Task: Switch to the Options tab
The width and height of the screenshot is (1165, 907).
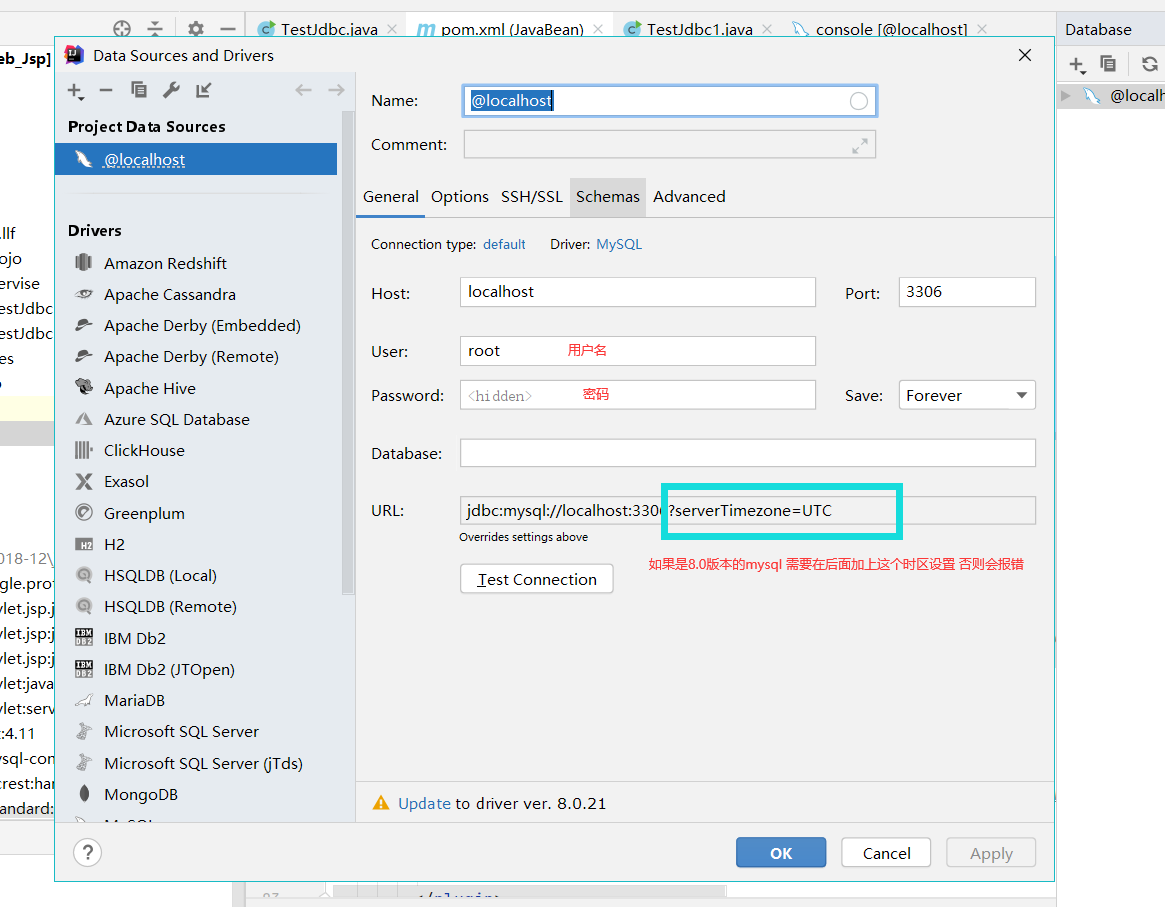Action: pos(459,196)
